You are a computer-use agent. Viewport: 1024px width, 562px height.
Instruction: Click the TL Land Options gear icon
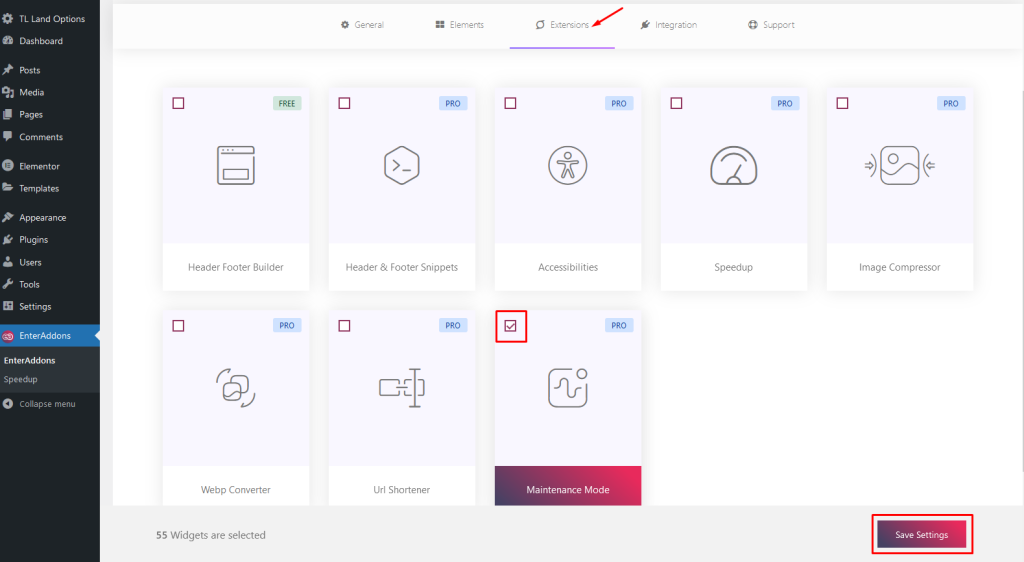[8, 18]
